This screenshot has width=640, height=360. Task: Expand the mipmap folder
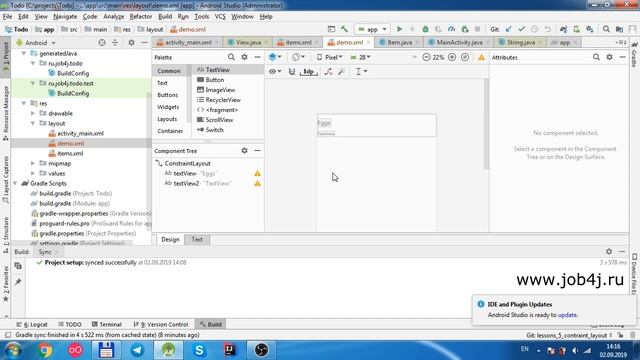(33, 163)
